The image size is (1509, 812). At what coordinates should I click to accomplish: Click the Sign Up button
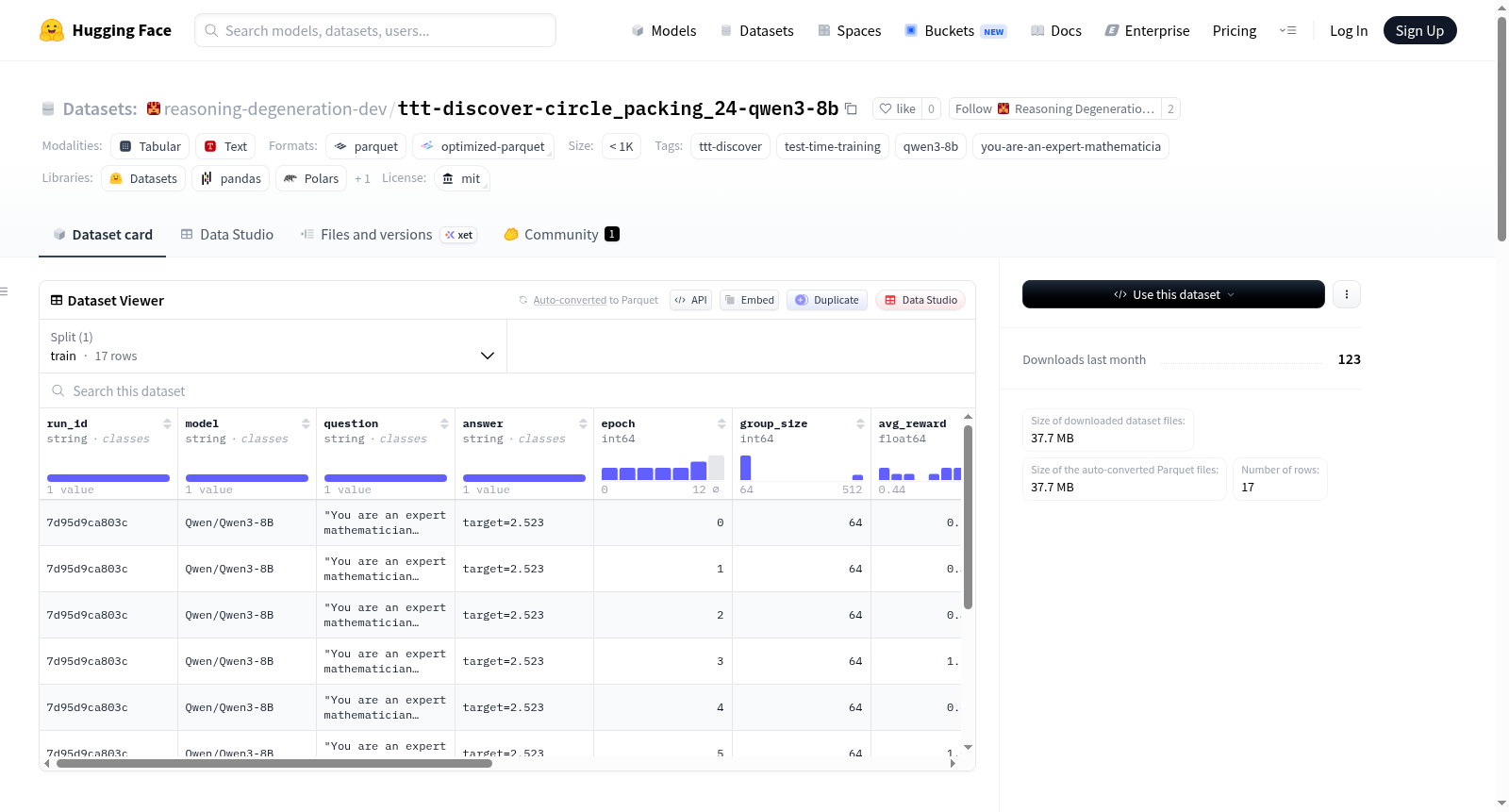click(1419, 30)
